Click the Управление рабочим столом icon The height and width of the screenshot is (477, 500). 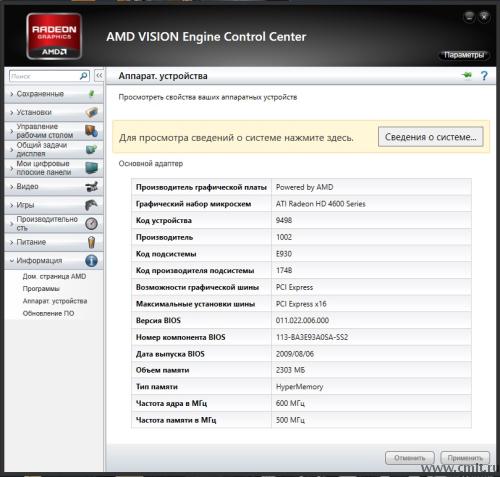[91, 131]
